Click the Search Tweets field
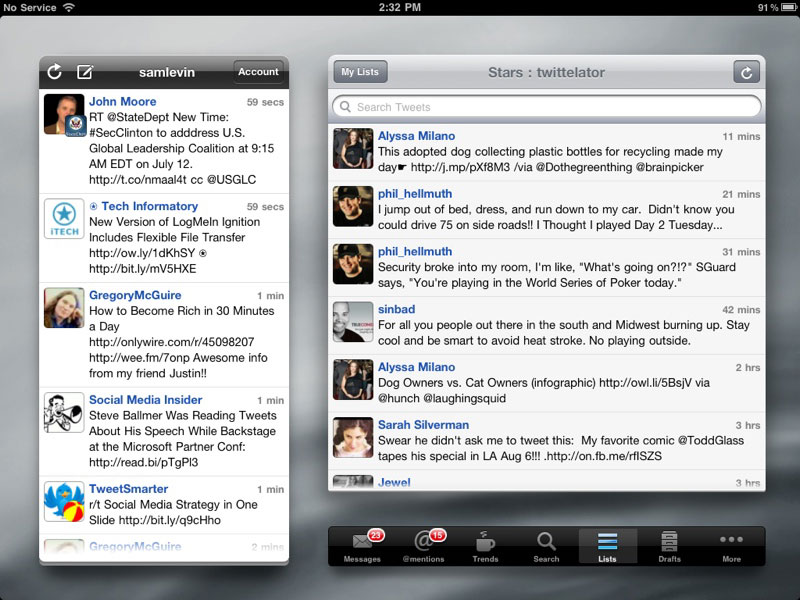This screenshot has width=800, height=600. pos(546,107)
